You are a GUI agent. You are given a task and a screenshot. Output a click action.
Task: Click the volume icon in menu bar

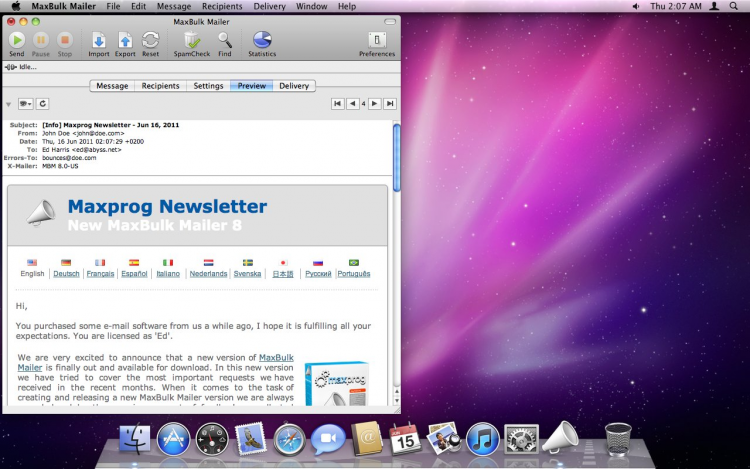[x=636, y=6]
